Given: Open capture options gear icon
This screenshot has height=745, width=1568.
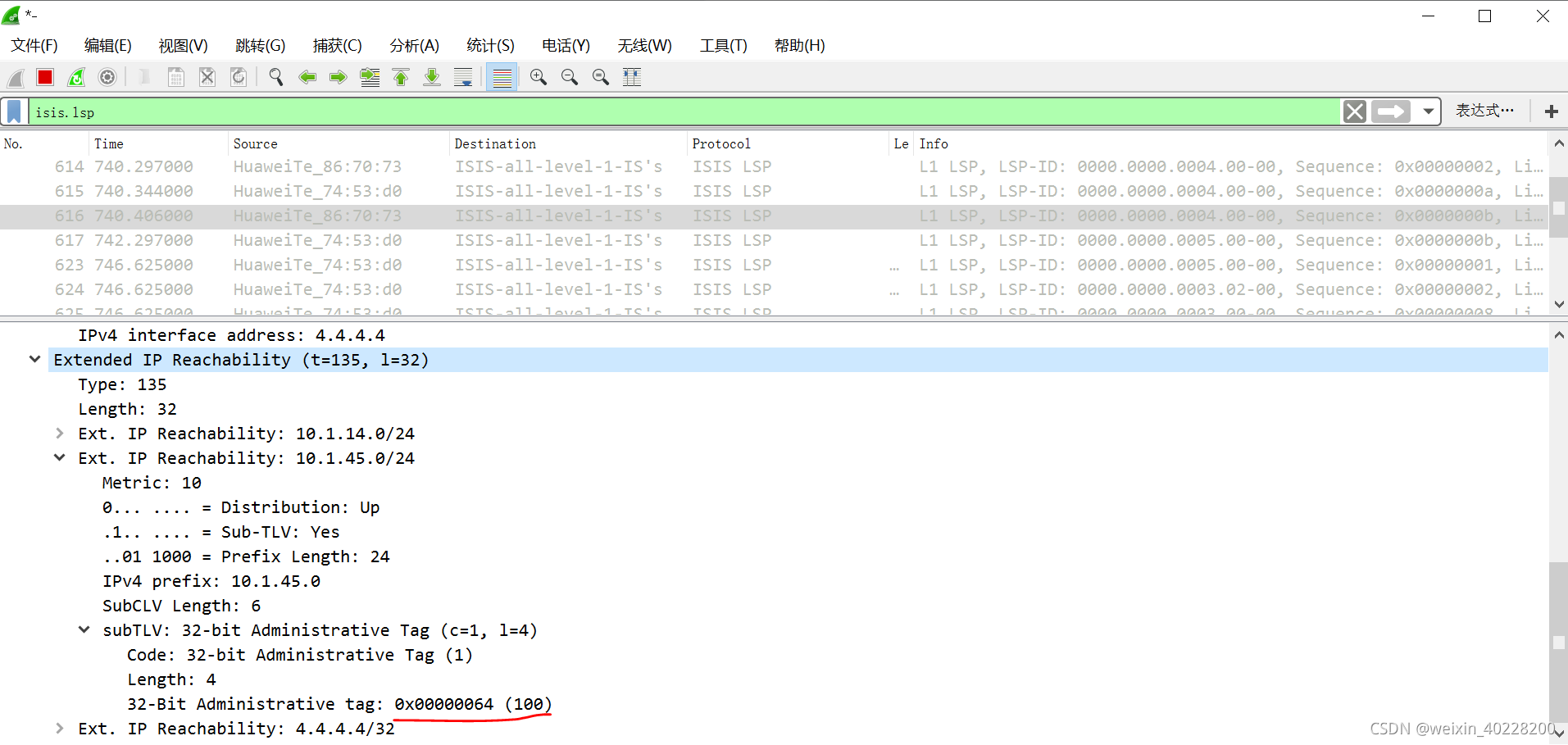Looking at the screenshot, I should [107, 78].
